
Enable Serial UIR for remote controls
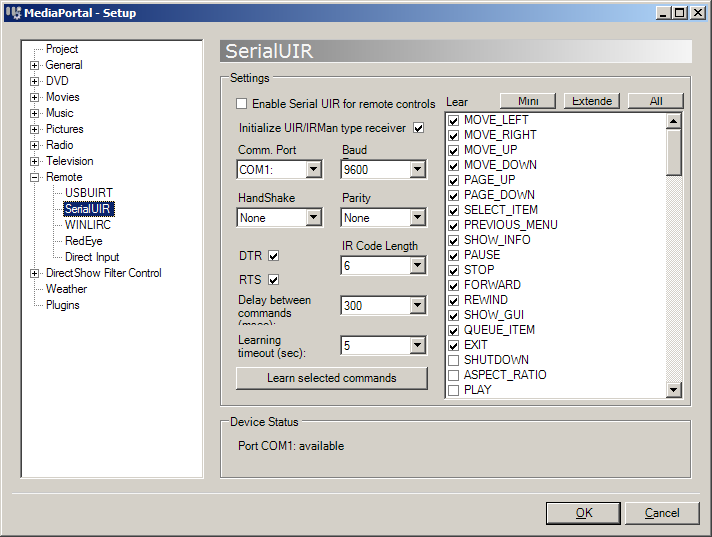coord(241,104)
